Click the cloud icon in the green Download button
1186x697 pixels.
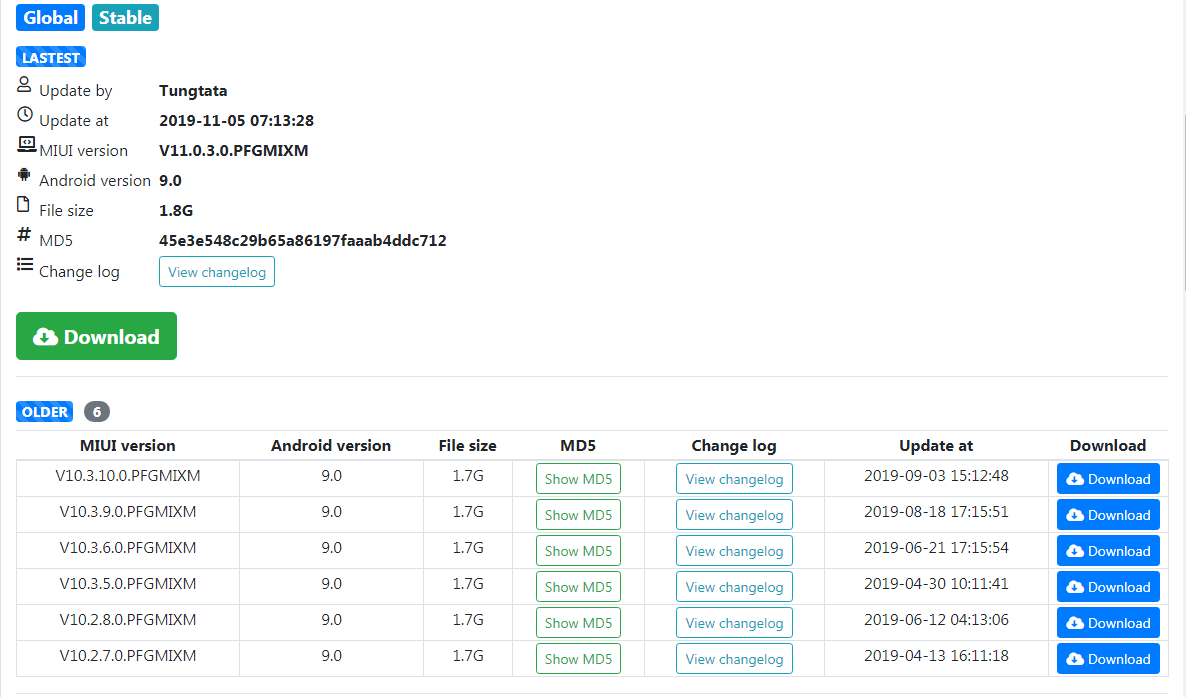[x=45, y=337]
